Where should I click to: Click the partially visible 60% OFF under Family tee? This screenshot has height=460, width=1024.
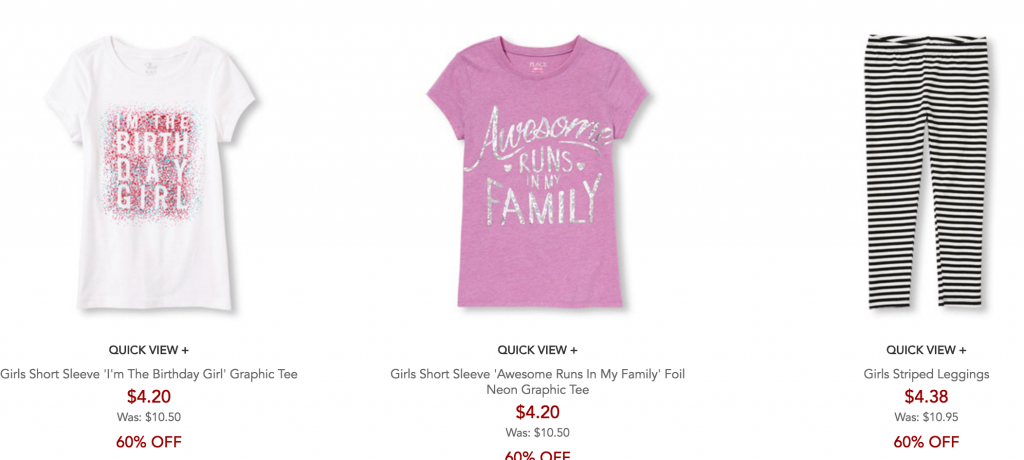coord(537,455)
